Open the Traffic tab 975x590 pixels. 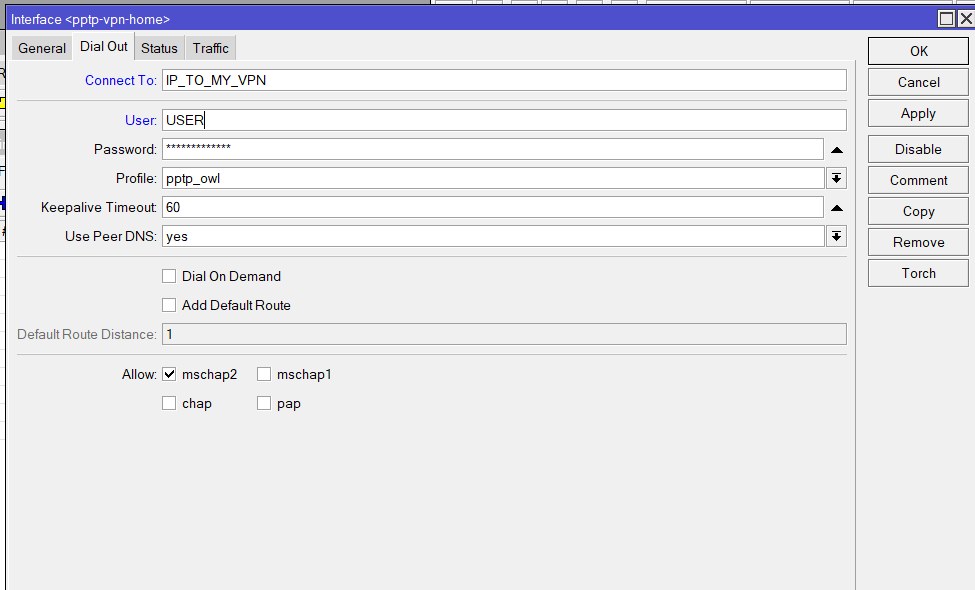211,48
